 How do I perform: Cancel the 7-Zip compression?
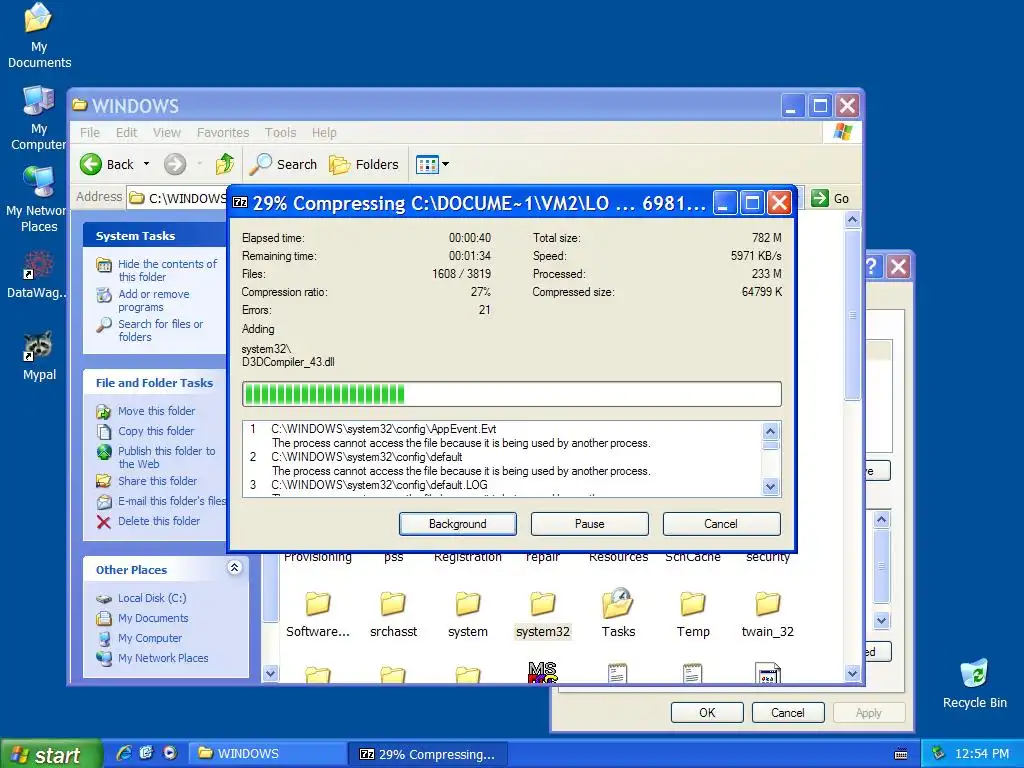(721, 524)
